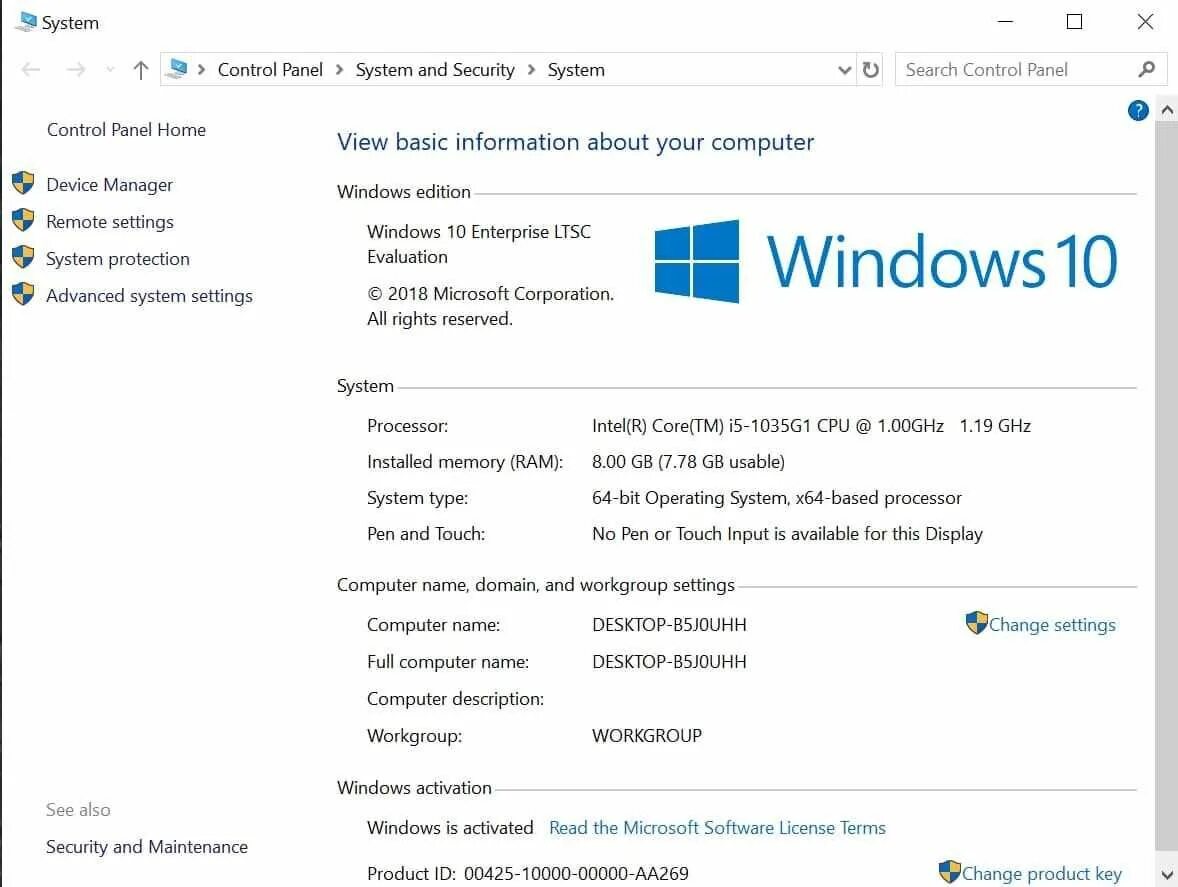
Task: Select Control Panel in the breadcrumb
Action: [270, 70]
